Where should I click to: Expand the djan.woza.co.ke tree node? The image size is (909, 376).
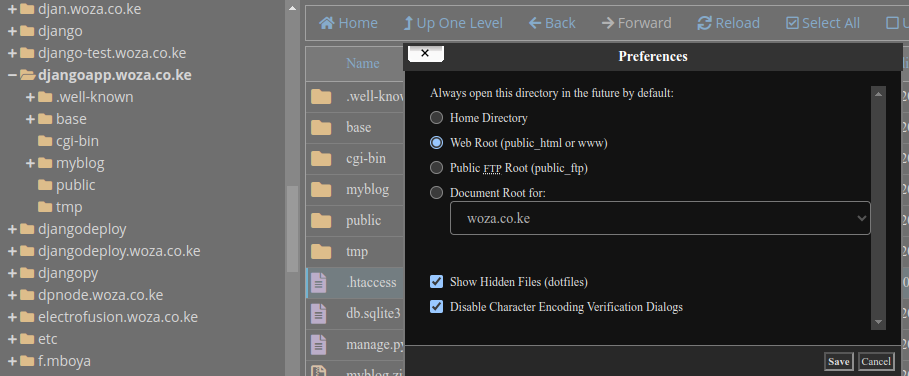tap(12, 9)
